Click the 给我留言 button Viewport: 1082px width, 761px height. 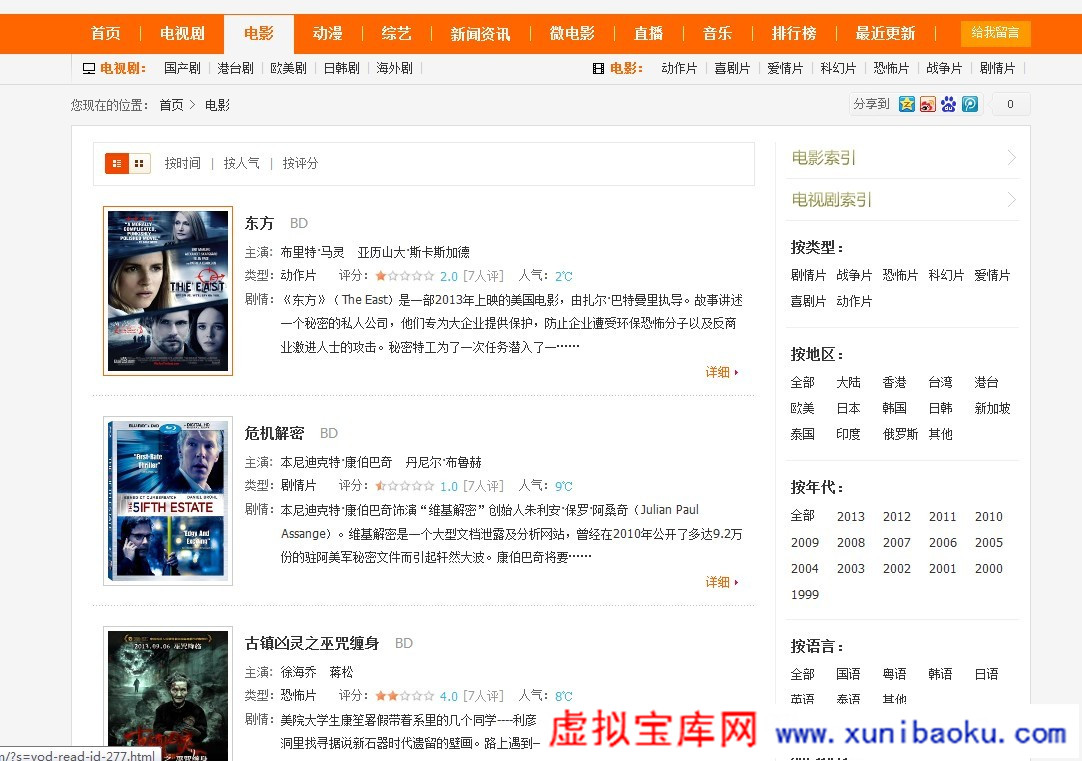995,33
